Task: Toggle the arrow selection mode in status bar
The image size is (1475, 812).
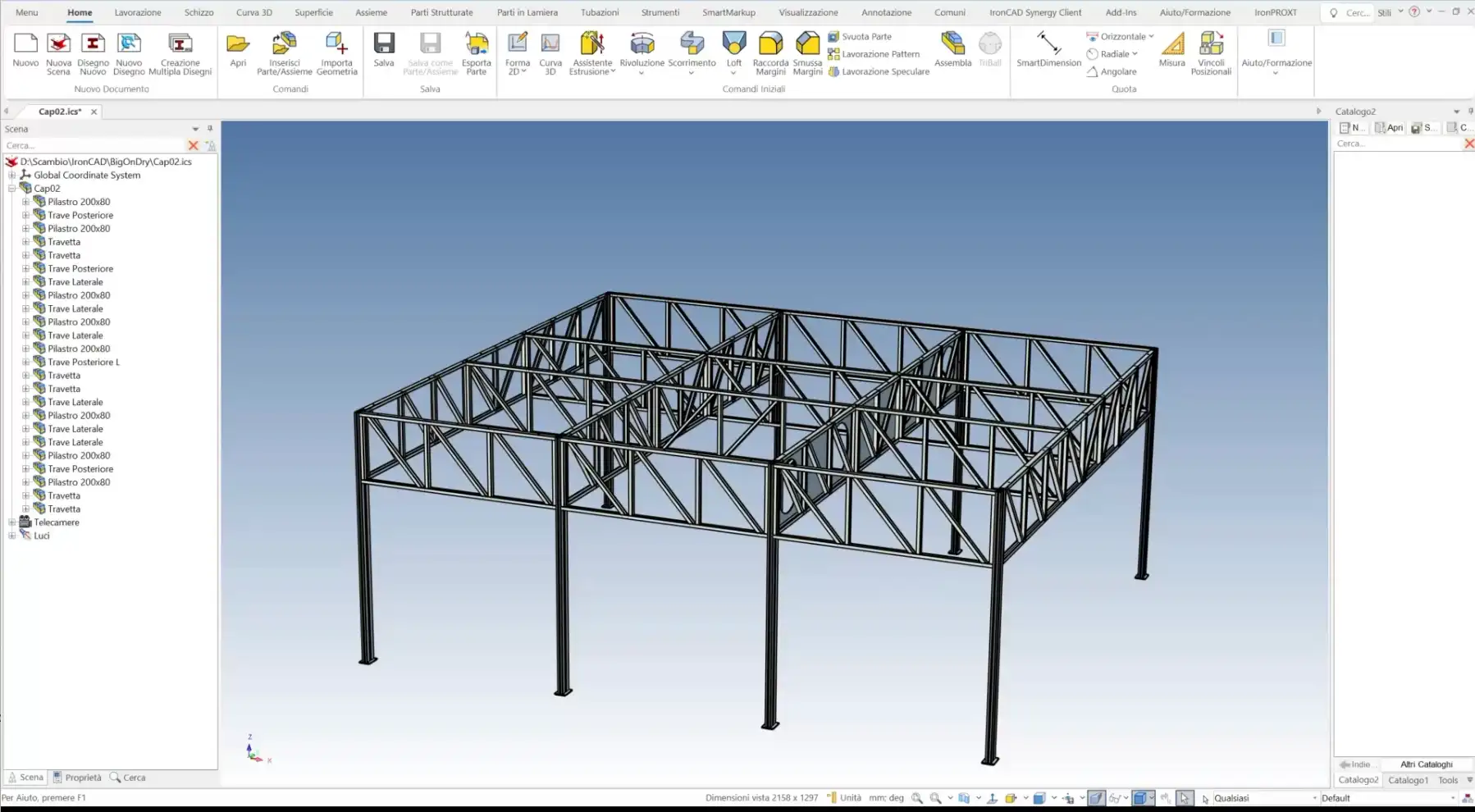Action: [1184, 798]
